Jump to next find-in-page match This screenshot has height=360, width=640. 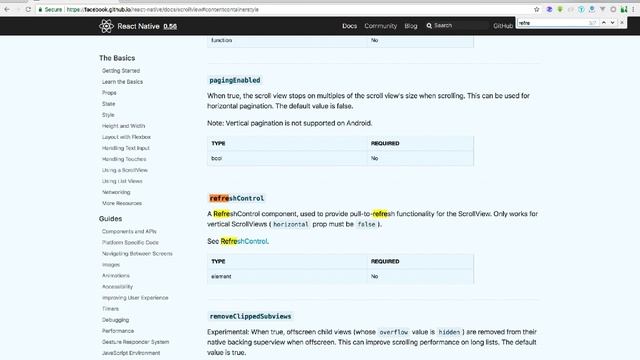point(613,23)
